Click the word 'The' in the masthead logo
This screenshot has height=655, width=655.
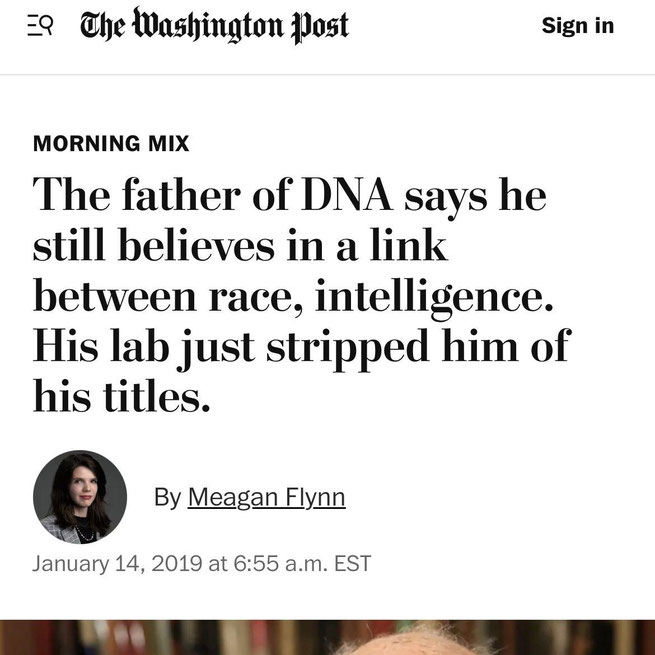103,26
